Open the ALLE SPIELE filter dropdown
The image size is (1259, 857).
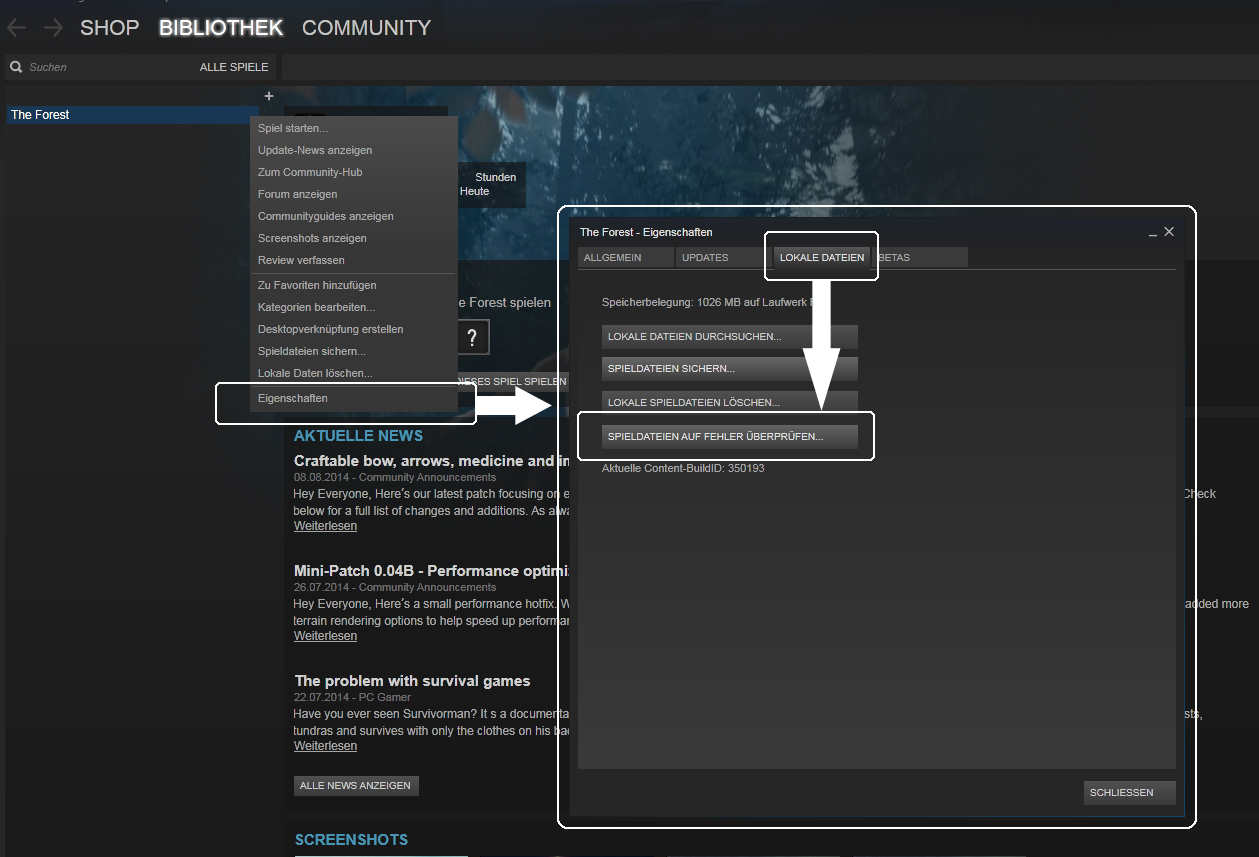(x=234, y=67)
